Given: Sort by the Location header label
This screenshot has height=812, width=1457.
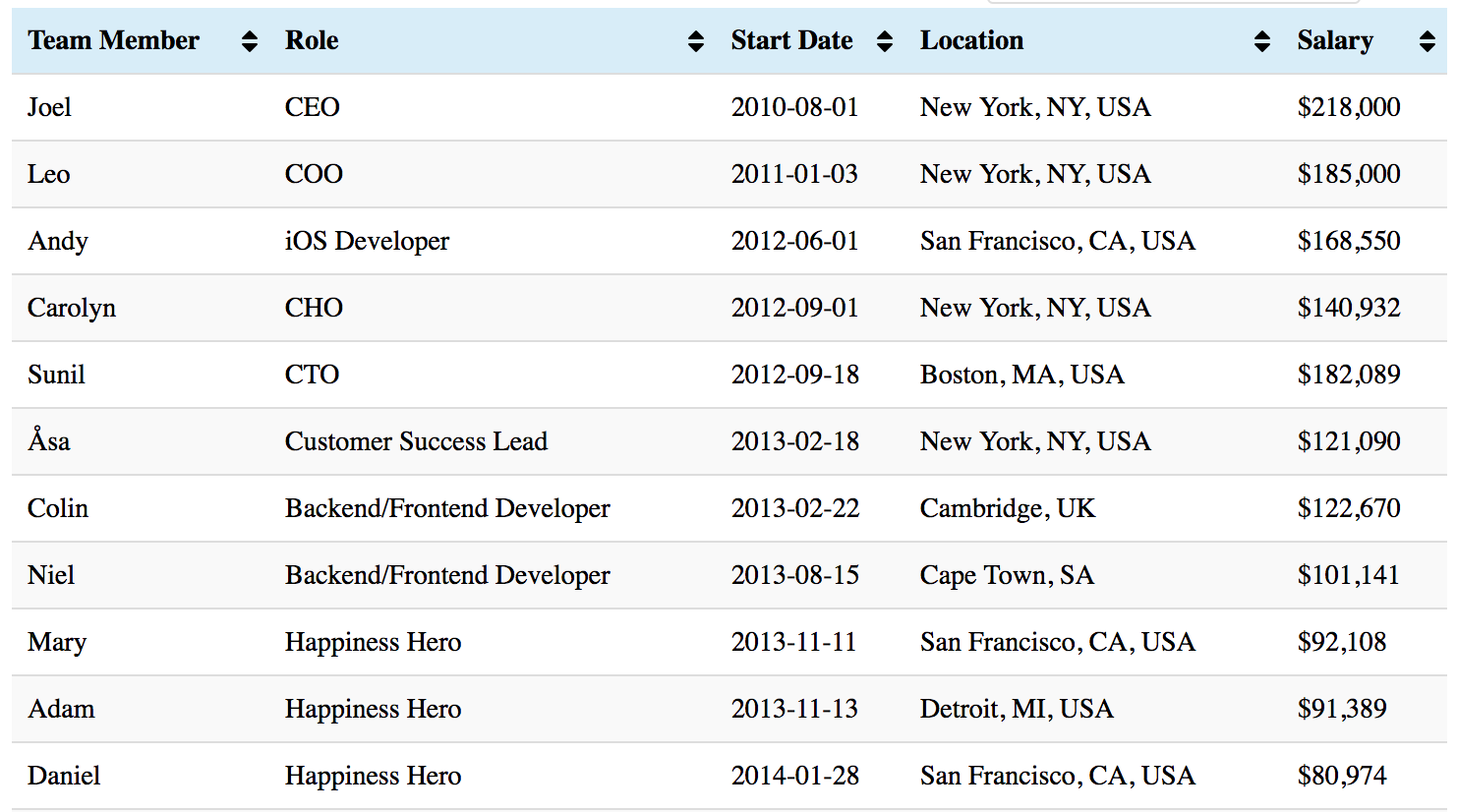Looking at the screenshot, I should [971, 40].
